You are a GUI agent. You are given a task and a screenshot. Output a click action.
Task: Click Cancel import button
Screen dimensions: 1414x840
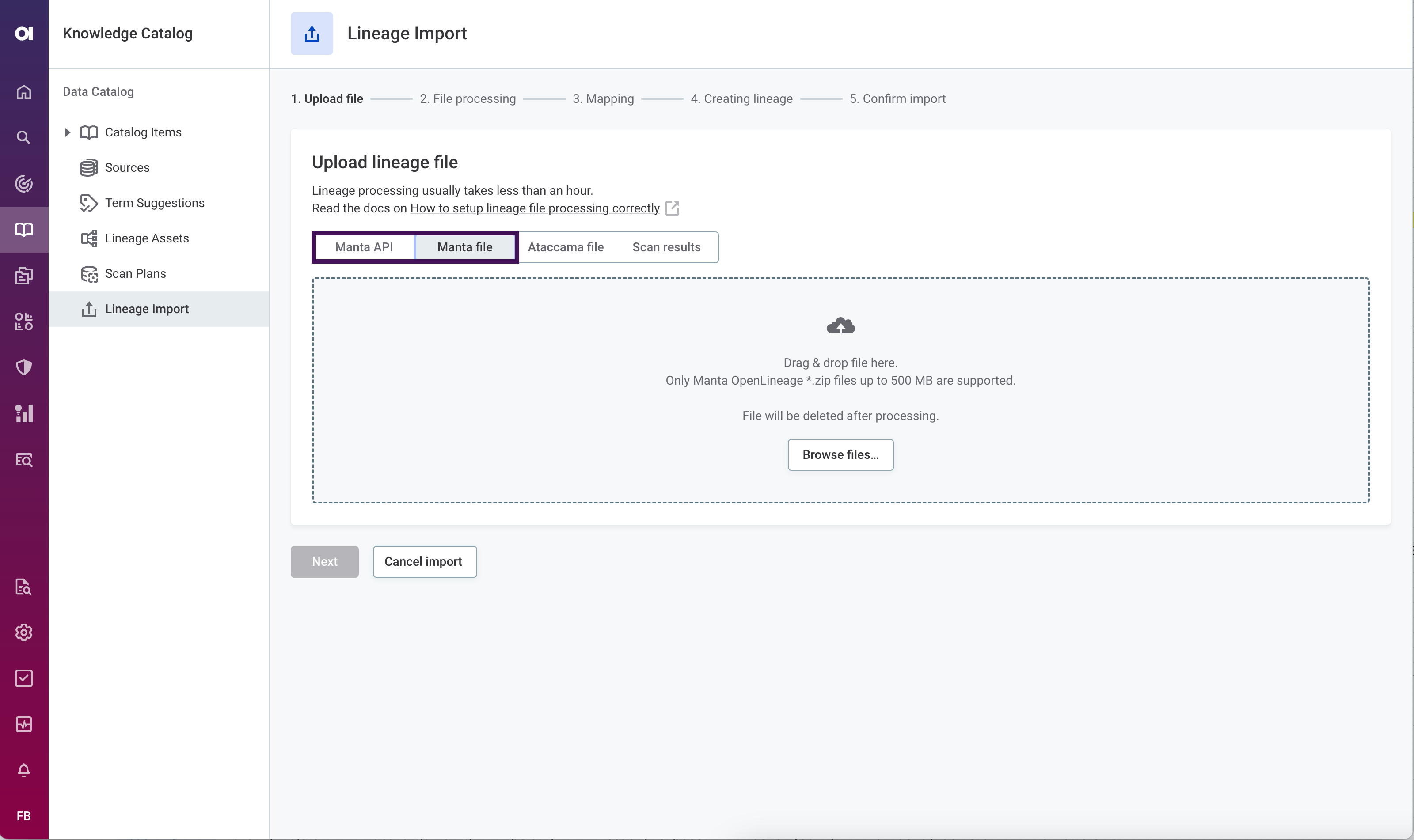click(x=423, y=561)
